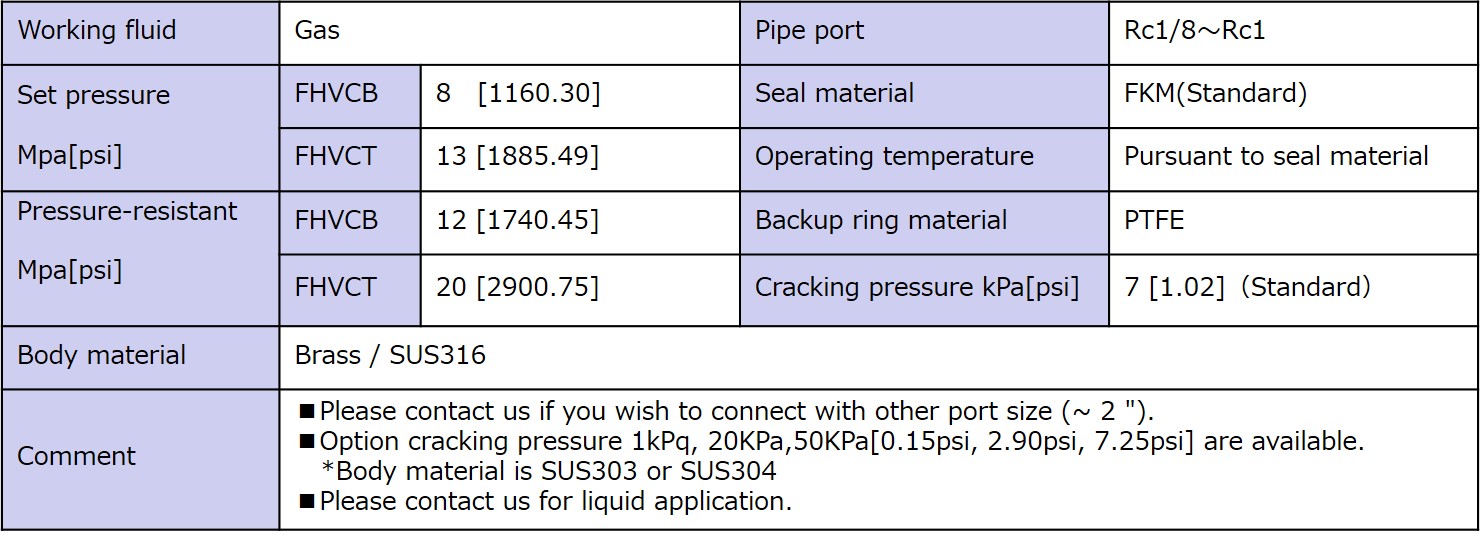This screenshot has width=1481, height=535.
Task: Select the "Brass / SUS316" body material value
Action: (390, 356)
